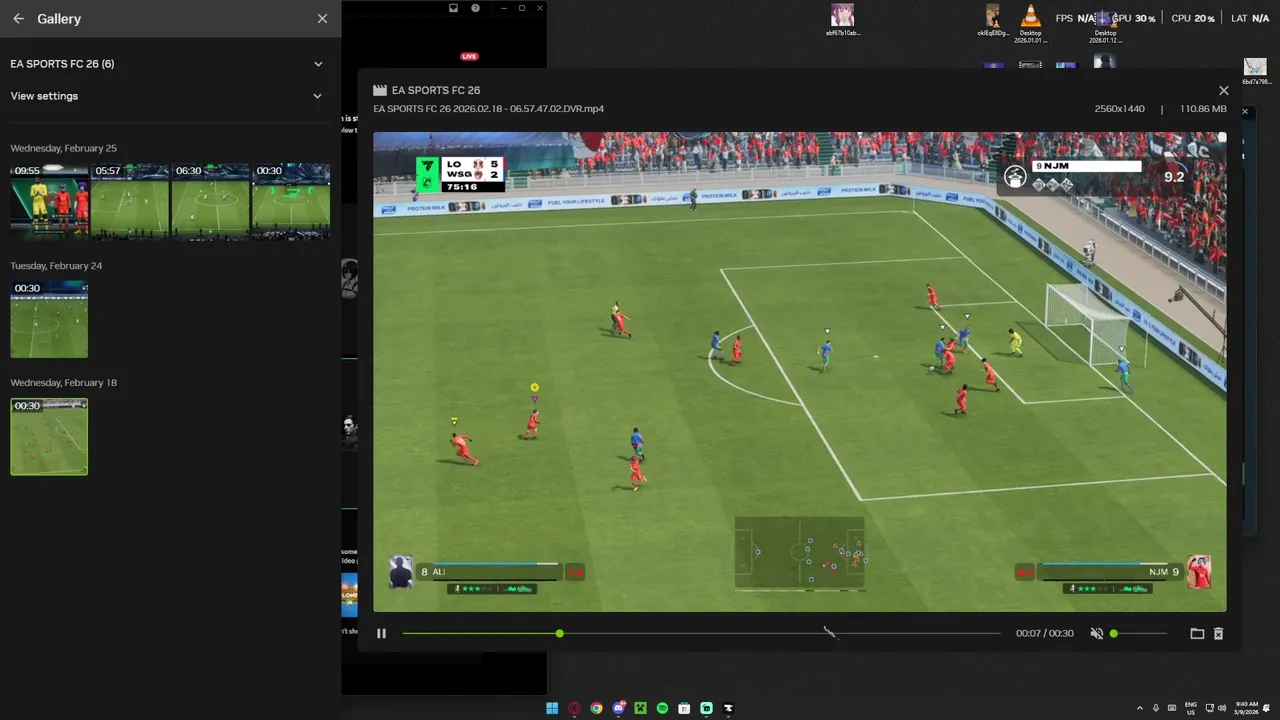Click the Wednesday, February 25 date heading

click(x=63, y=148)
